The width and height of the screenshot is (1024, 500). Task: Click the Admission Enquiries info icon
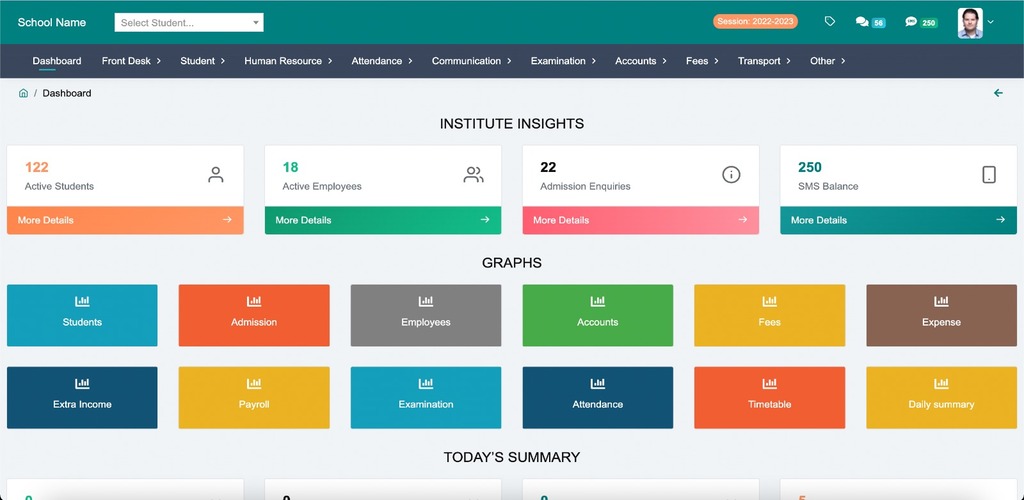pyautogui.click(x=731, y=175)
